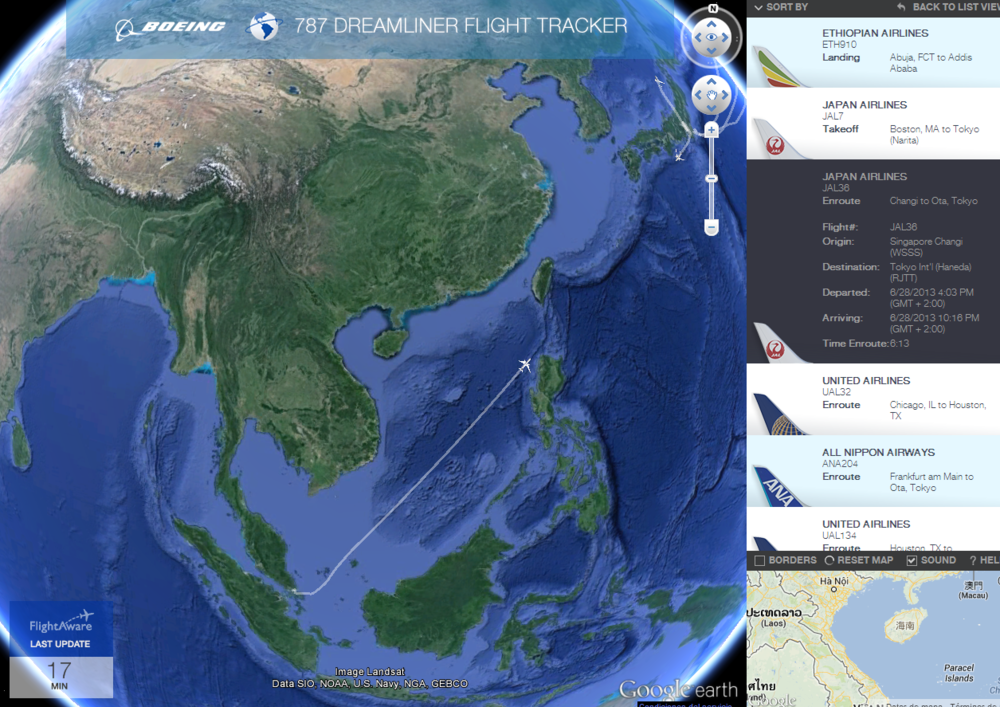Expand All Nippon Airways ANA204 card
1000x707 pixels.
873,472
